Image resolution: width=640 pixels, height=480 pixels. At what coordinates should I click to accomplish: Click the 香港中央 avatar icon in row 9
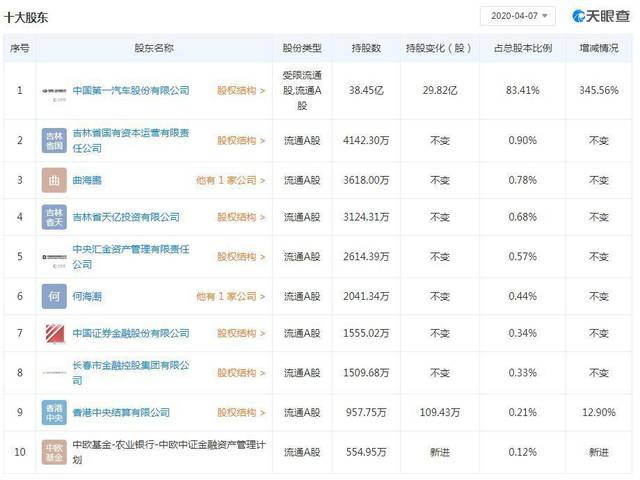click(x=54, y=412)
